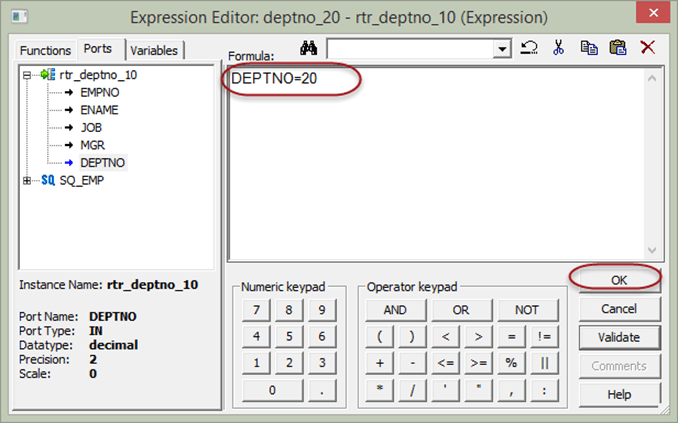Select the DEPTNO port in tree
Viewport: 678px width, 423px height.
click(102, 163)
